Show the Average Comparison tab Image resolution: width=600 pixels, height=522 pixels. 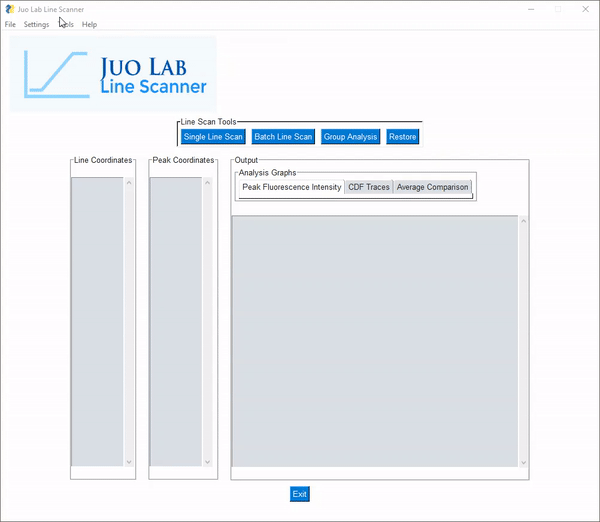[x=432, y=187]
